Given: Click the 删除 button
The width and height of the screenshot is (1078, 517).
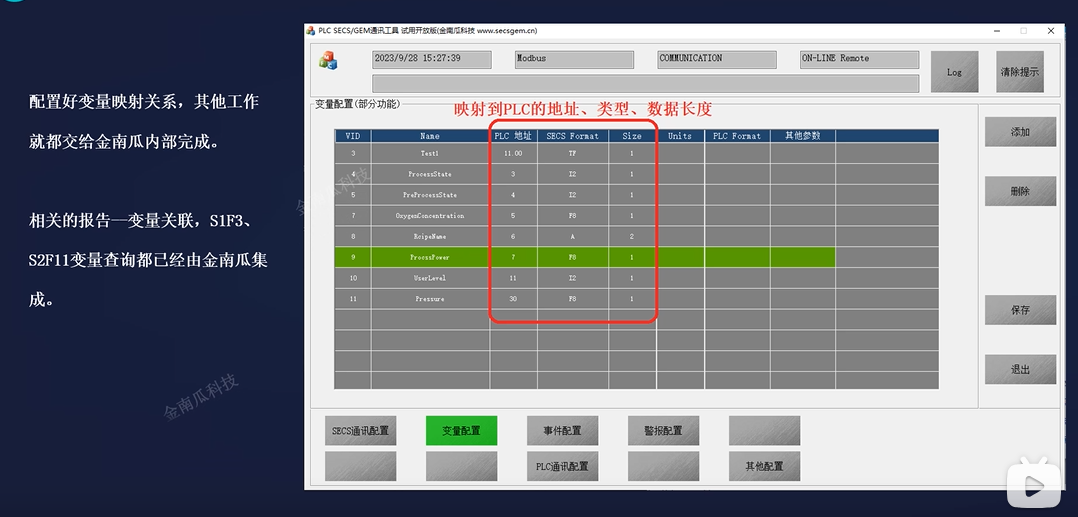Looking at the screenshot, I should (x=1020, y=191).
